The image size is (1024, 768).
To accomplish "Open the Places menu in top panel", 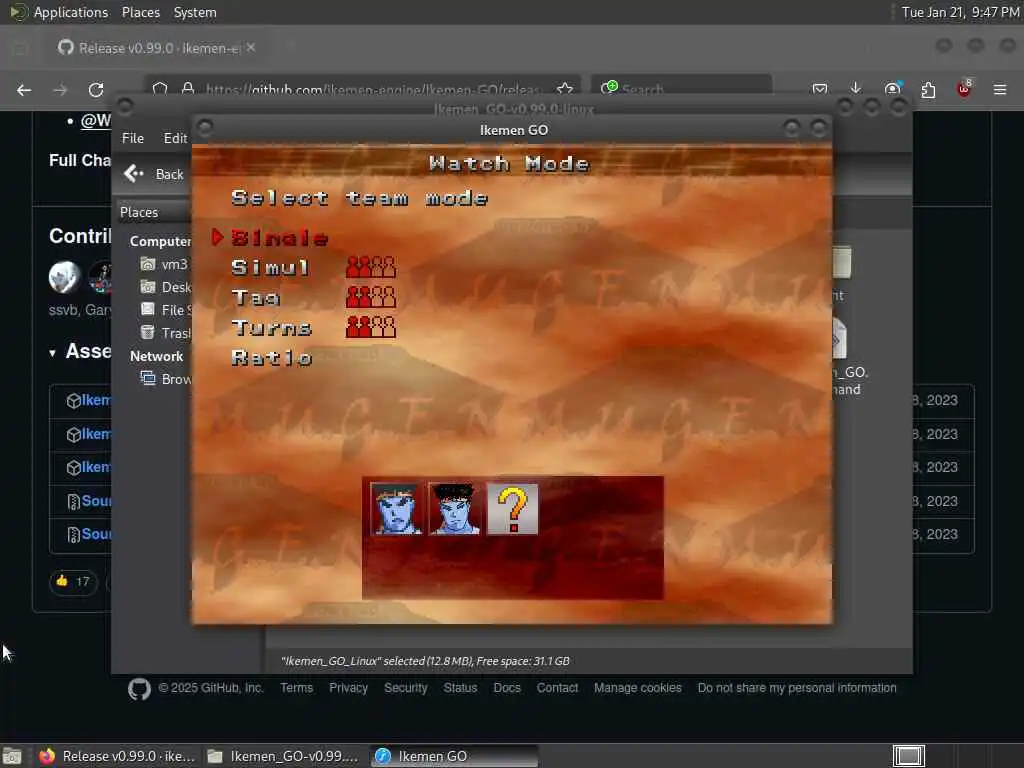I will pyautogui.click(x=141, y=12).
